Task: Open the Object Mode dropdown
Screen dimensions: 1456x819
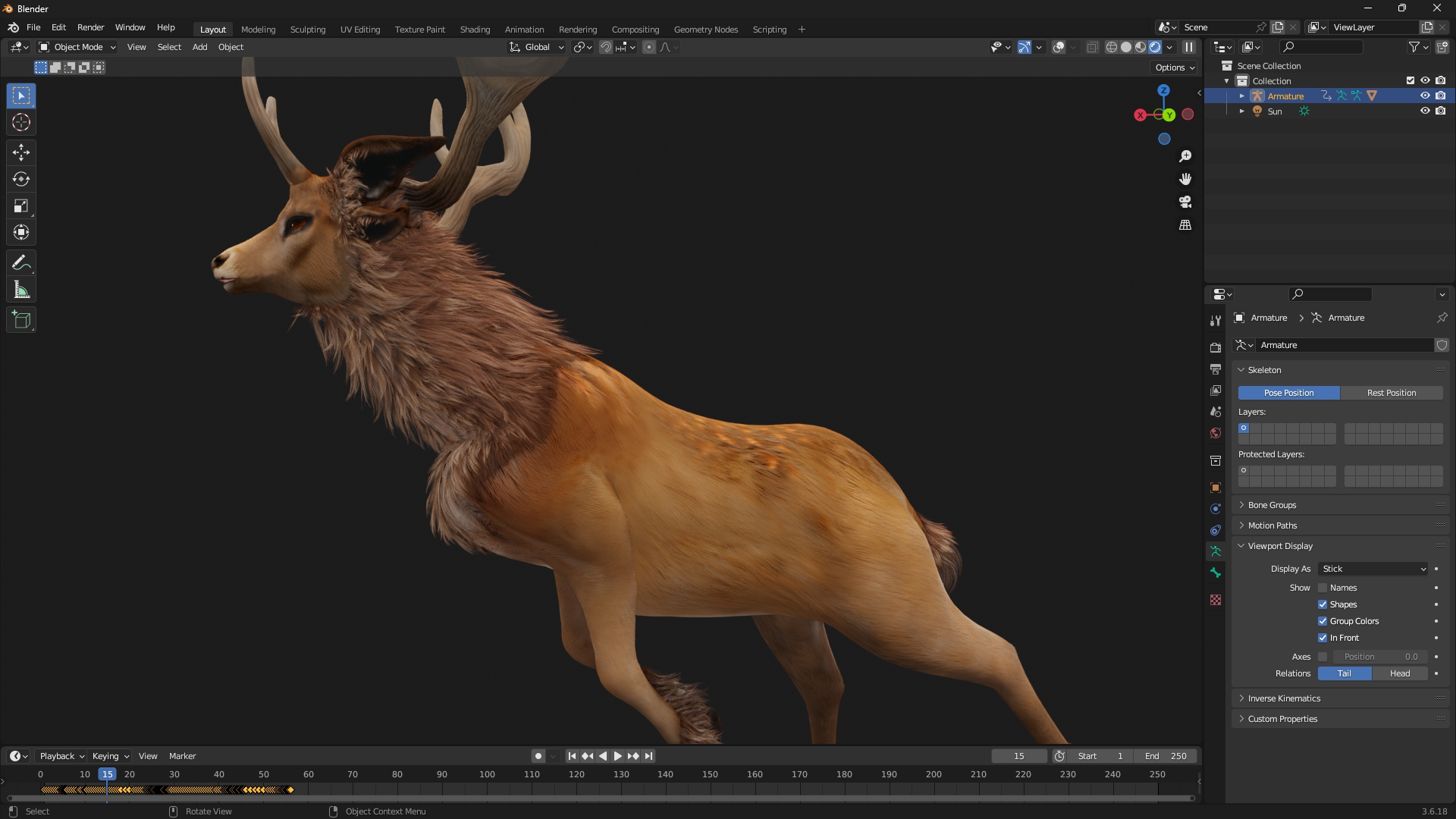Action: coord(77,47)
